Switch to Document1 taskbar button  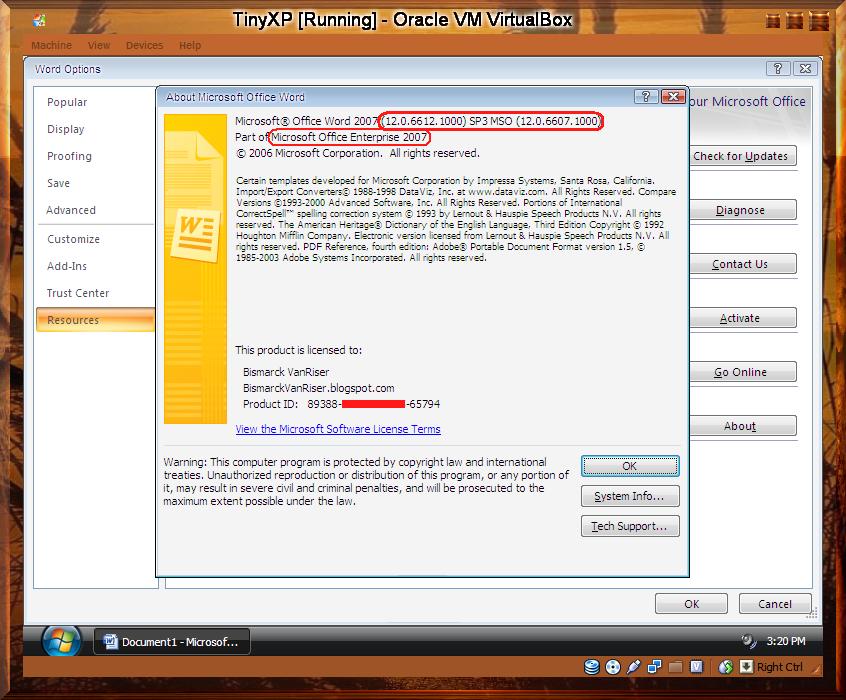pos(172,641)
